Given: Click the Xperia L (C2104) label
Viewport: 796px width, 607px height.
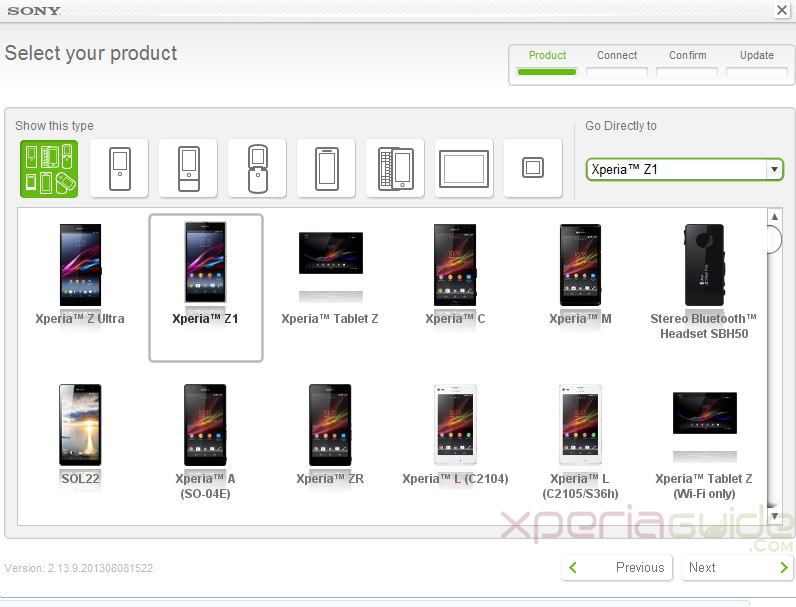Looking at the screenshot, I should point(455,479).
